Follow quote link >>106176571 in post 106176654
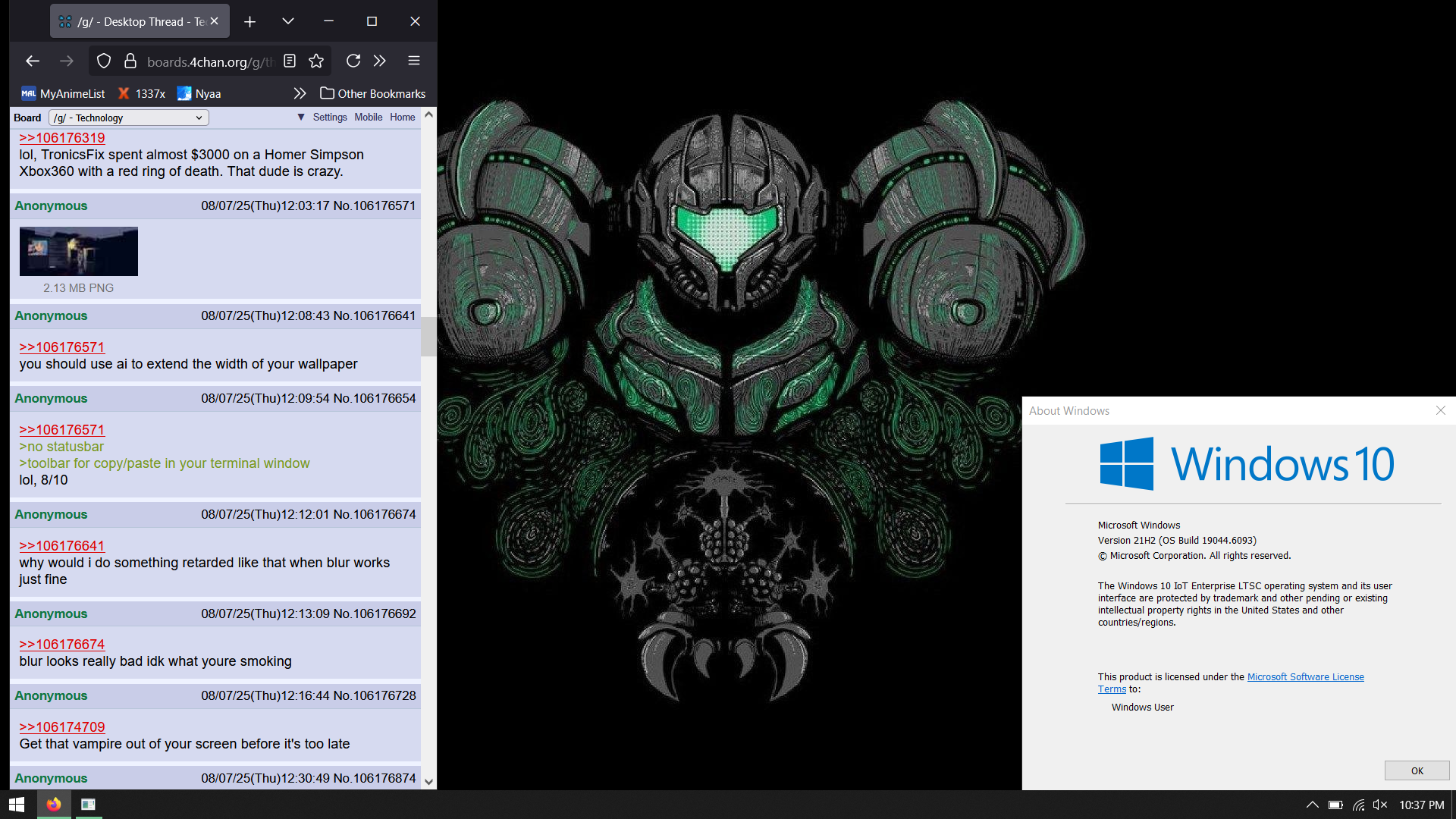The image size is (1456, 819). point(62,430)
